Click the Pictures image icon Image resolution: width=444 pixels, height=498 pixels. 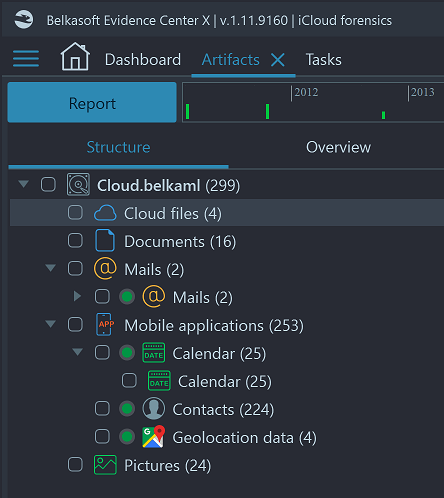coord(105,465)
